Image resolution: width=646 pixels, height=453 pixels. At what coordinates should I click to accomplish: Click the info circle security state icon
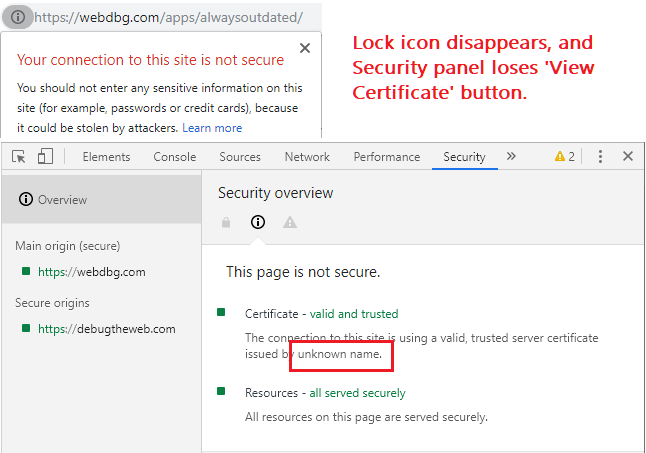(258, 222)
